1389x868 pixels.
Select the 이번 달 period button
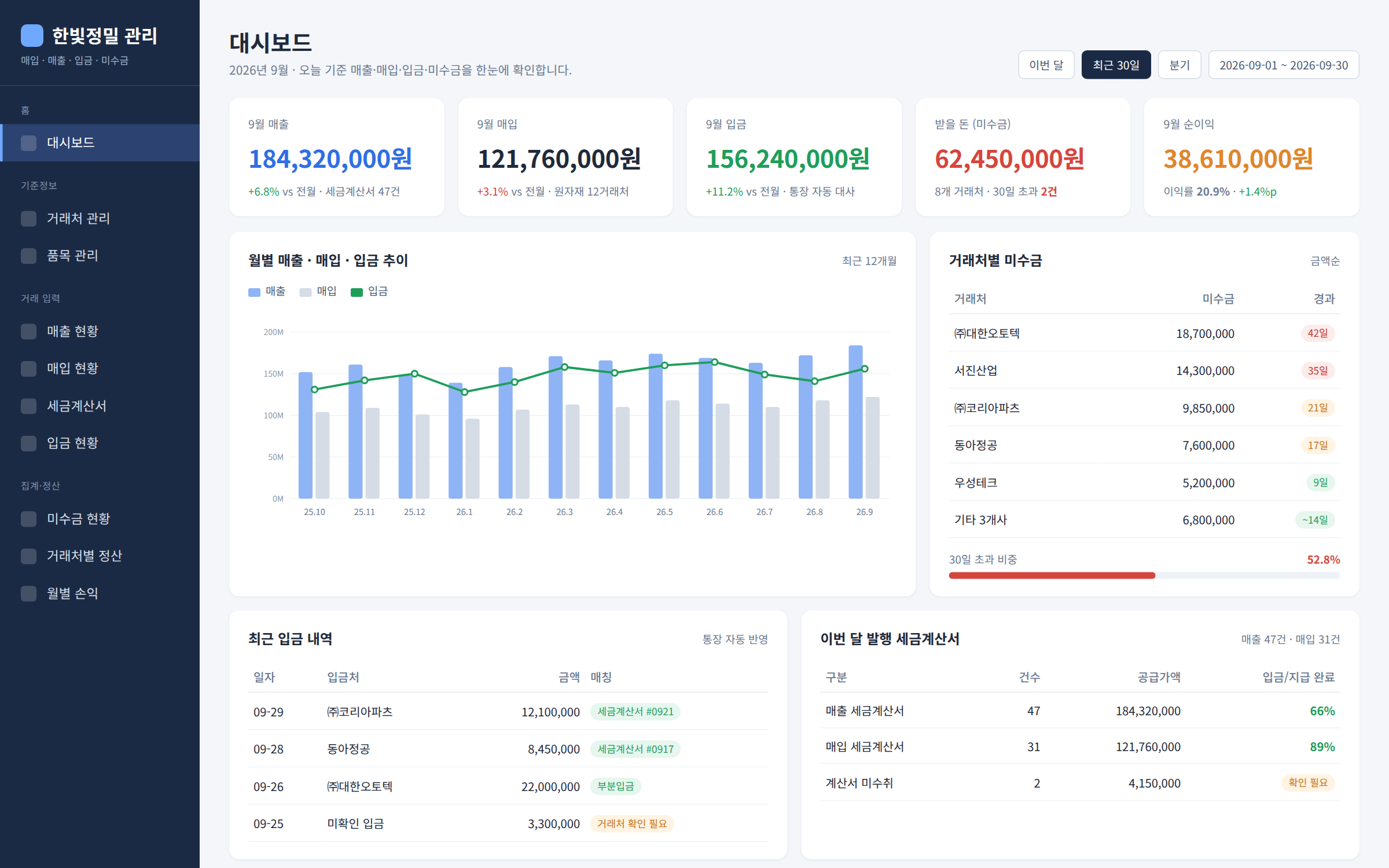coord(1046,65)
